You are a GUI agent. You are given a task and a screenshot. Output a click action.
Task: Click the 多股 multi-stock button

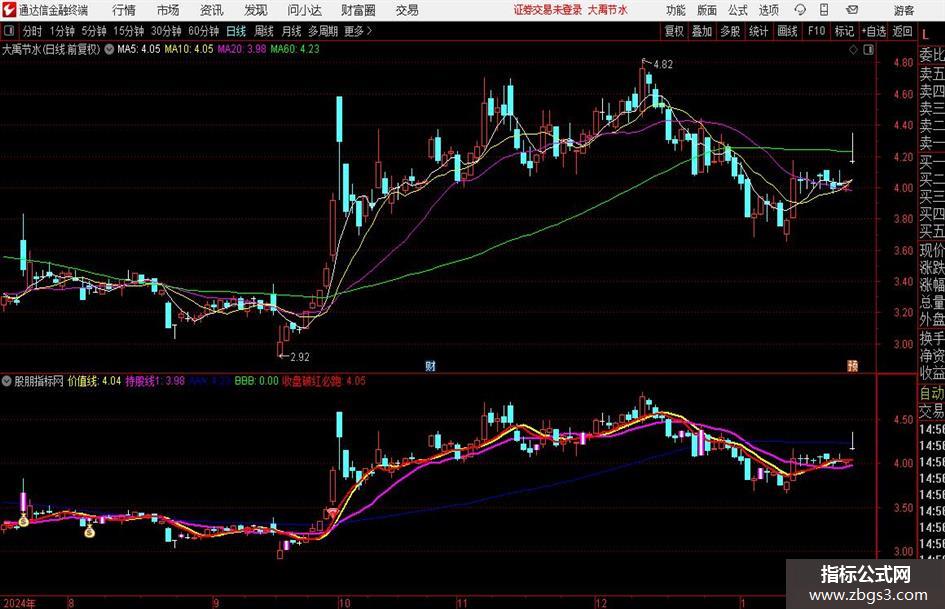click(730, 31)
